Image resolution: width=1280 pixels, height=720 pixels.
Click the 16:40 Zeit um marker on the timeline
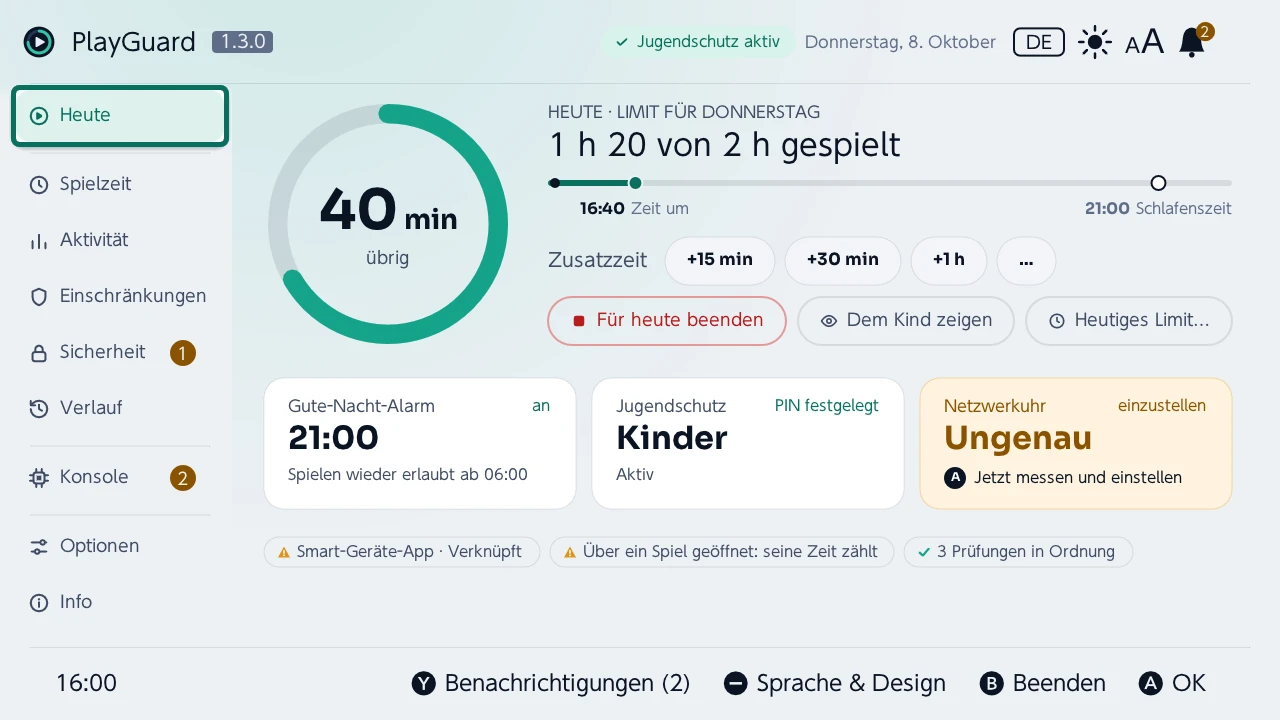635,183
